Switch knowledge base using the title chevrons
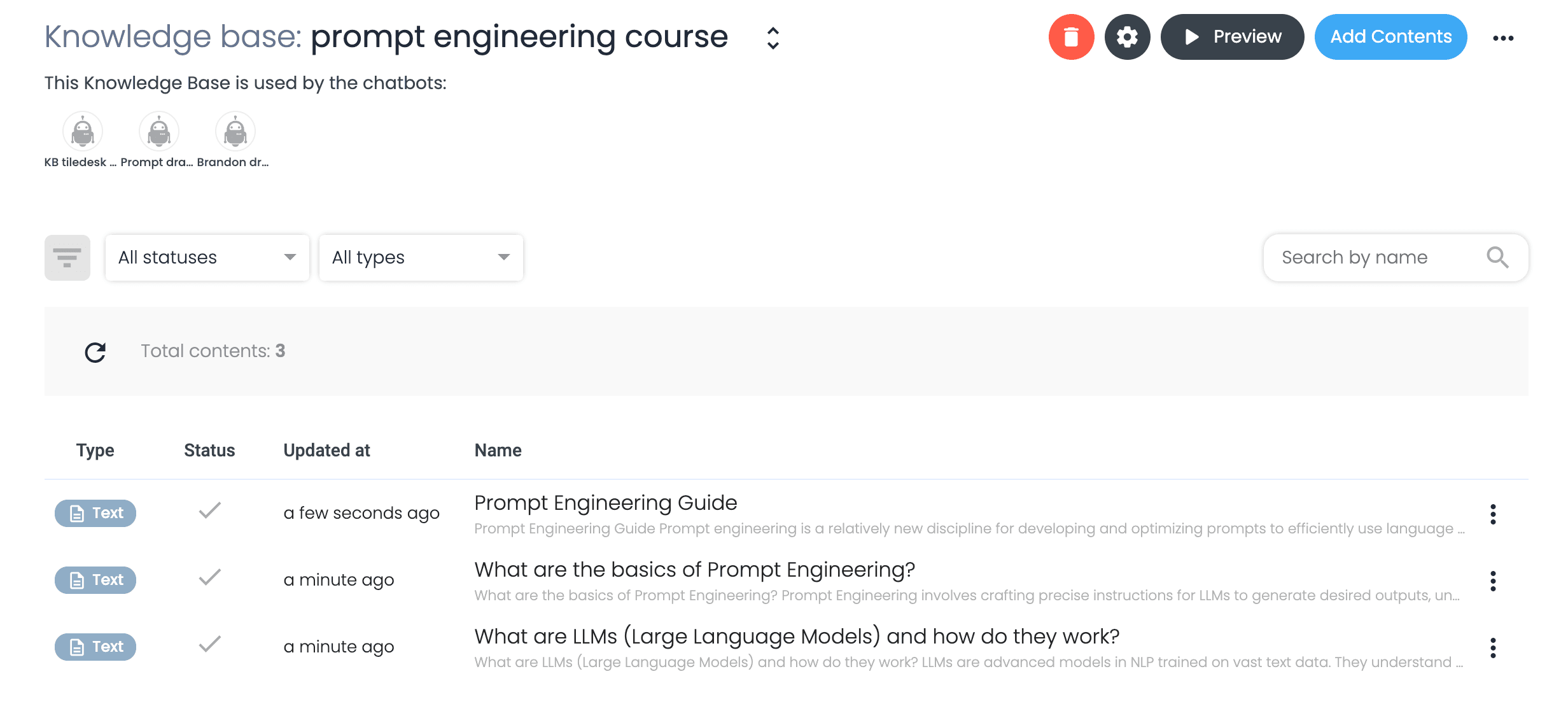The height and width of the screenshot is (718, 1568). [773, 38]
